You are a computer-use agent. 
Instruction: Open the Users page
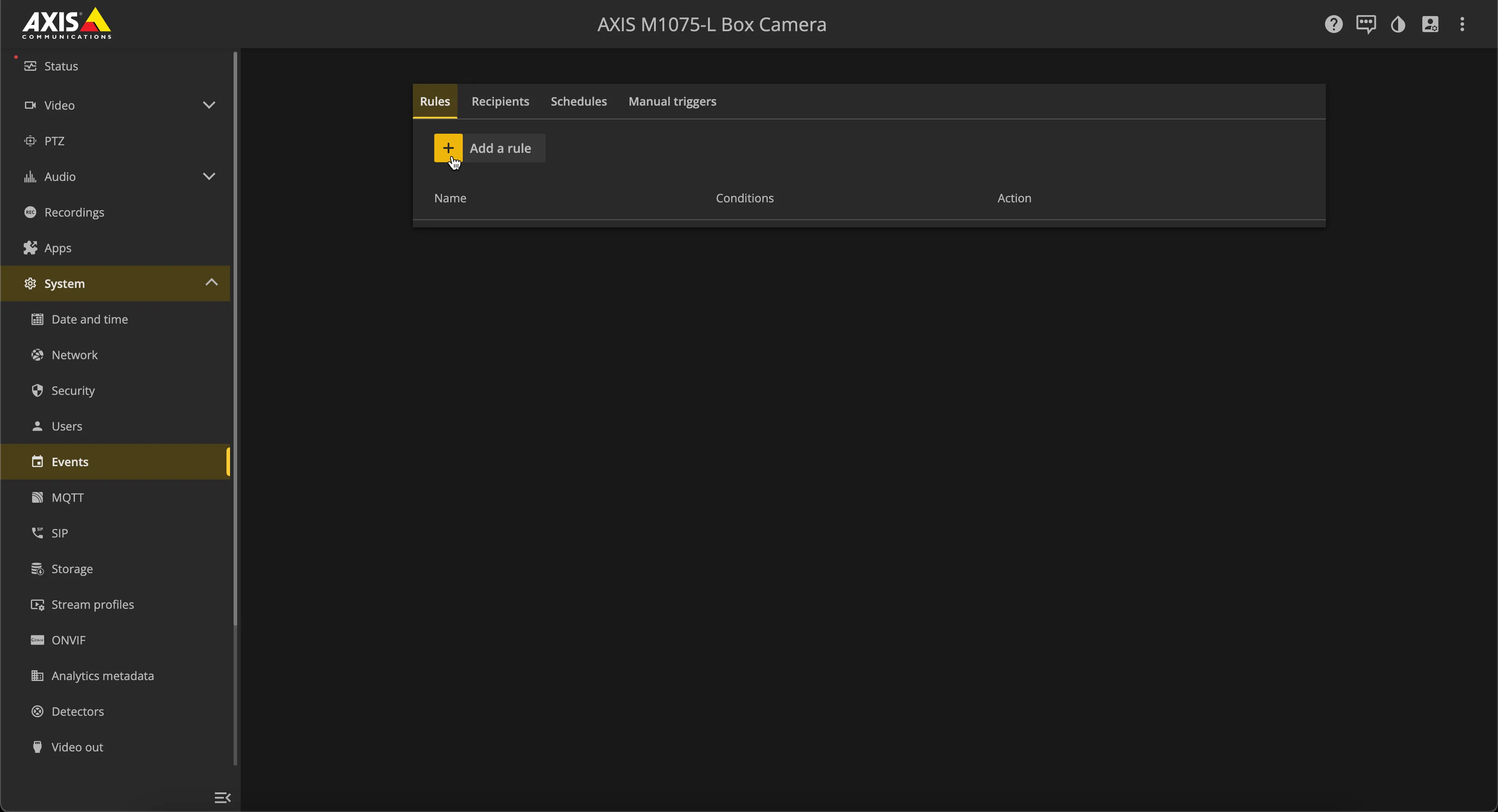(115, 426)
